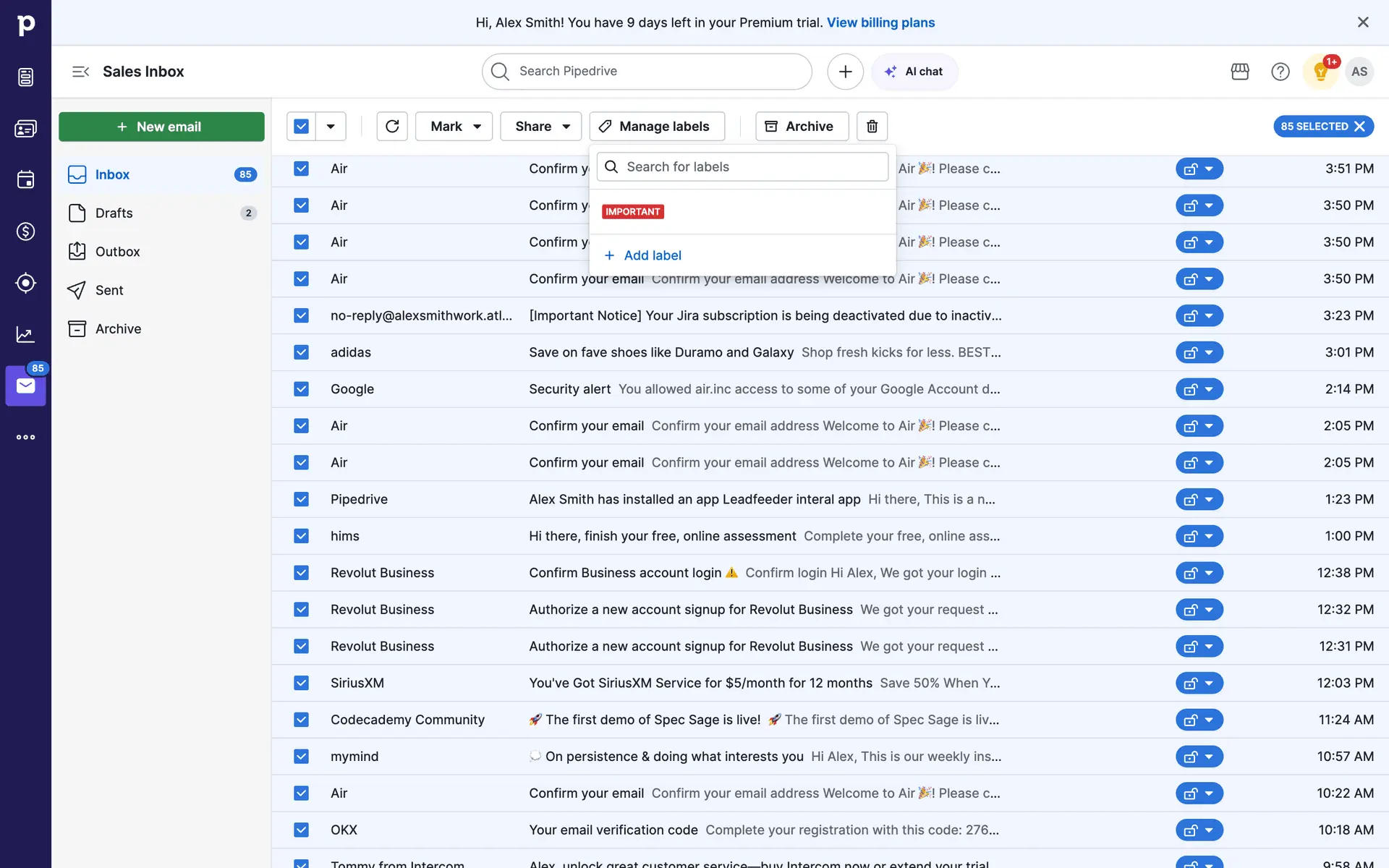Open visibility dropdown on Google email row

point(1208,389)
